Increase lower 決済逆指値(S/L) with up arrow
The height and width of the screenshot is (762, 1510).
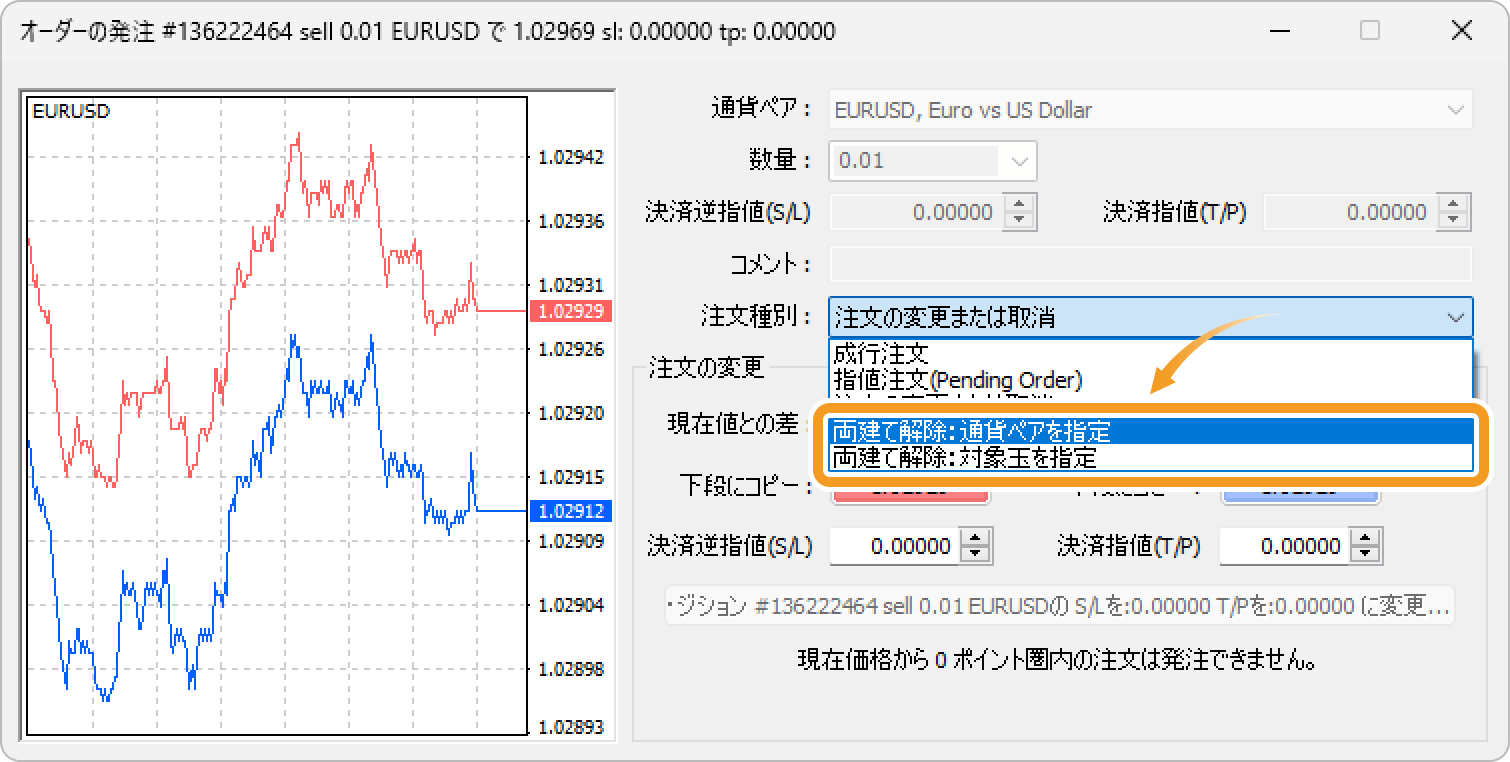tap(975, 539)
